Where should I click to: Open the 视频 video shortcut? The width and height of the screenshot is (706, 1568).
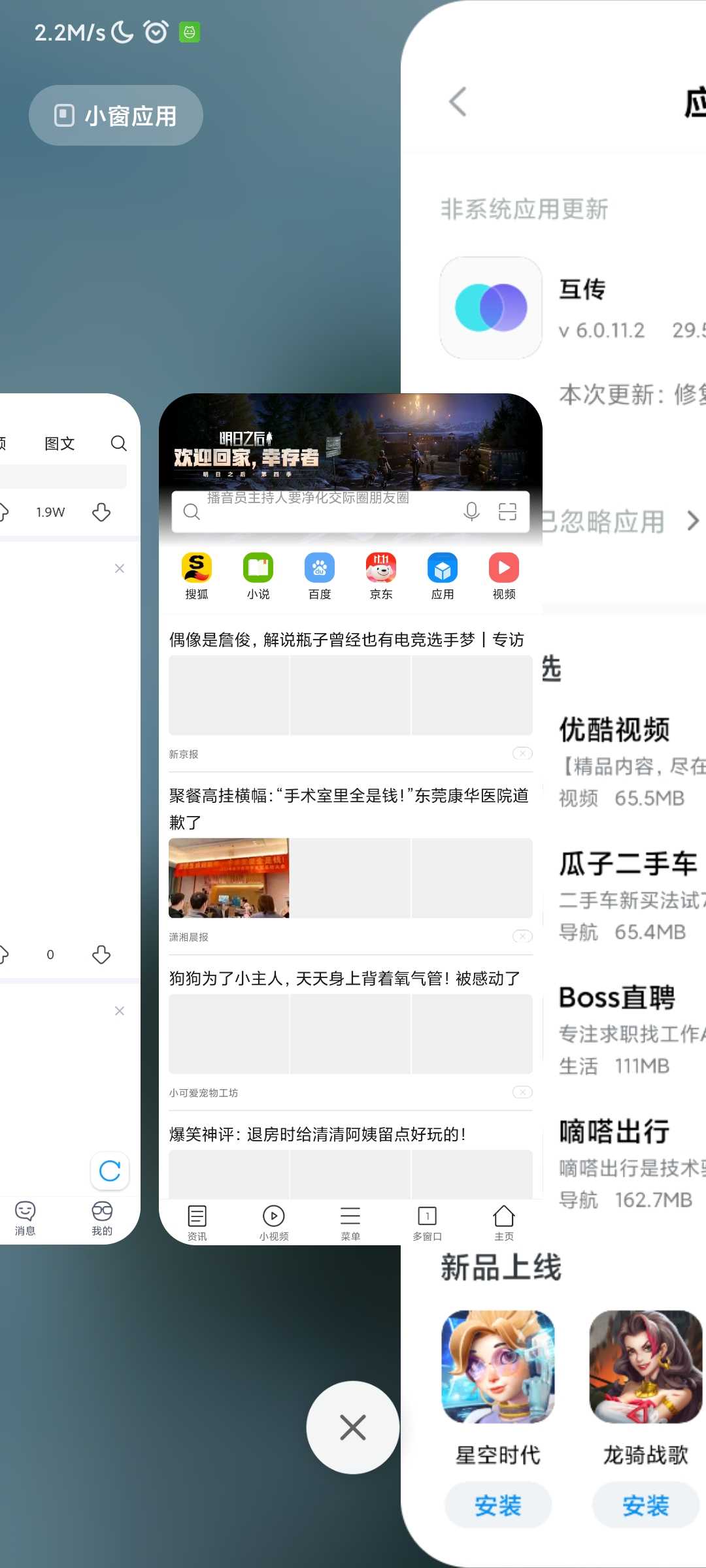(x=504, y=576)
